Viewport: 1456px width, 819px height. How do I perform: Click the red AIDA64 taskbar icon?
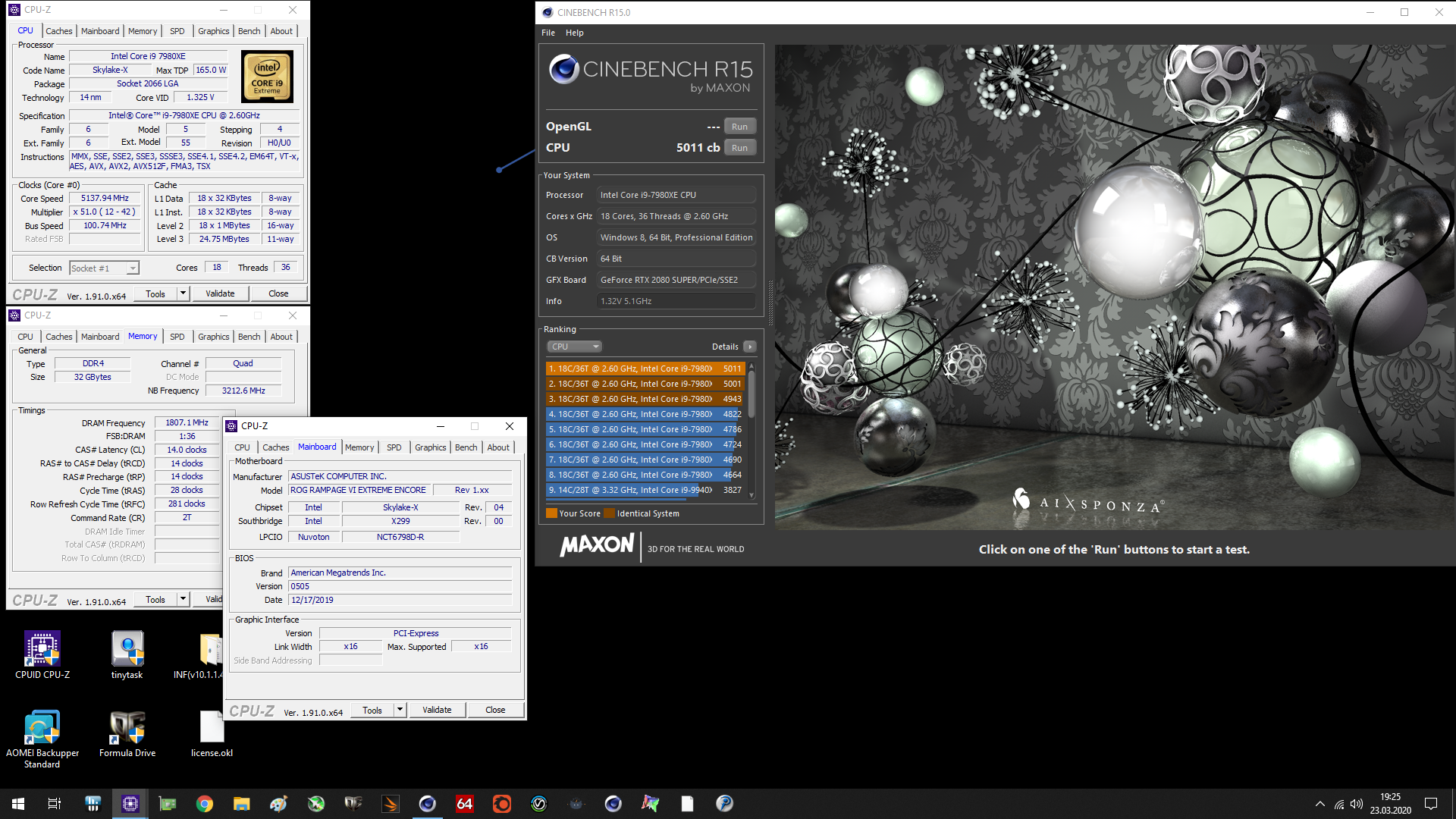(x=465, y=804)
